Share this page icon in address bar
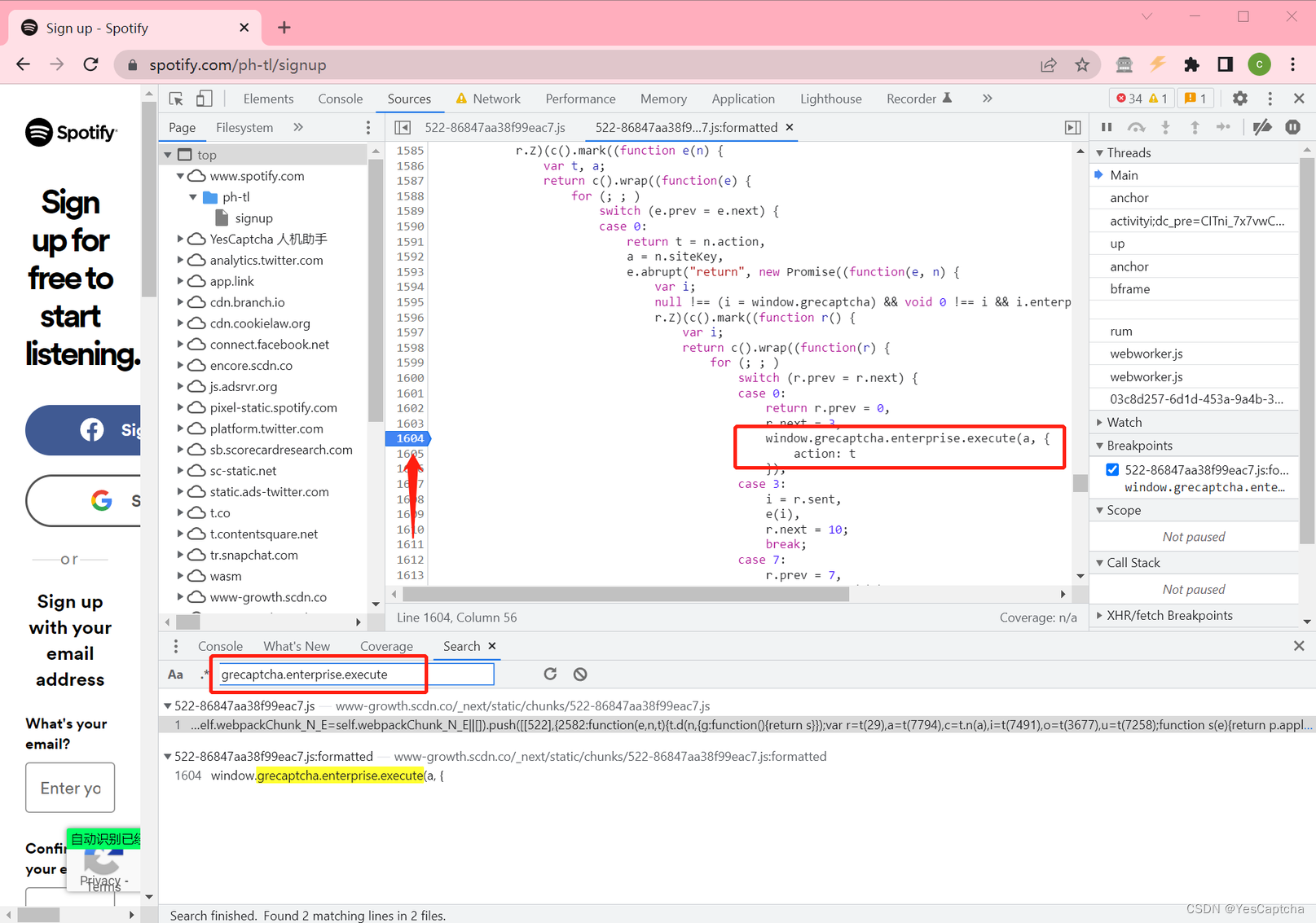Image resolution: width=1316 pixels, height=923 pixels. 1049,64
